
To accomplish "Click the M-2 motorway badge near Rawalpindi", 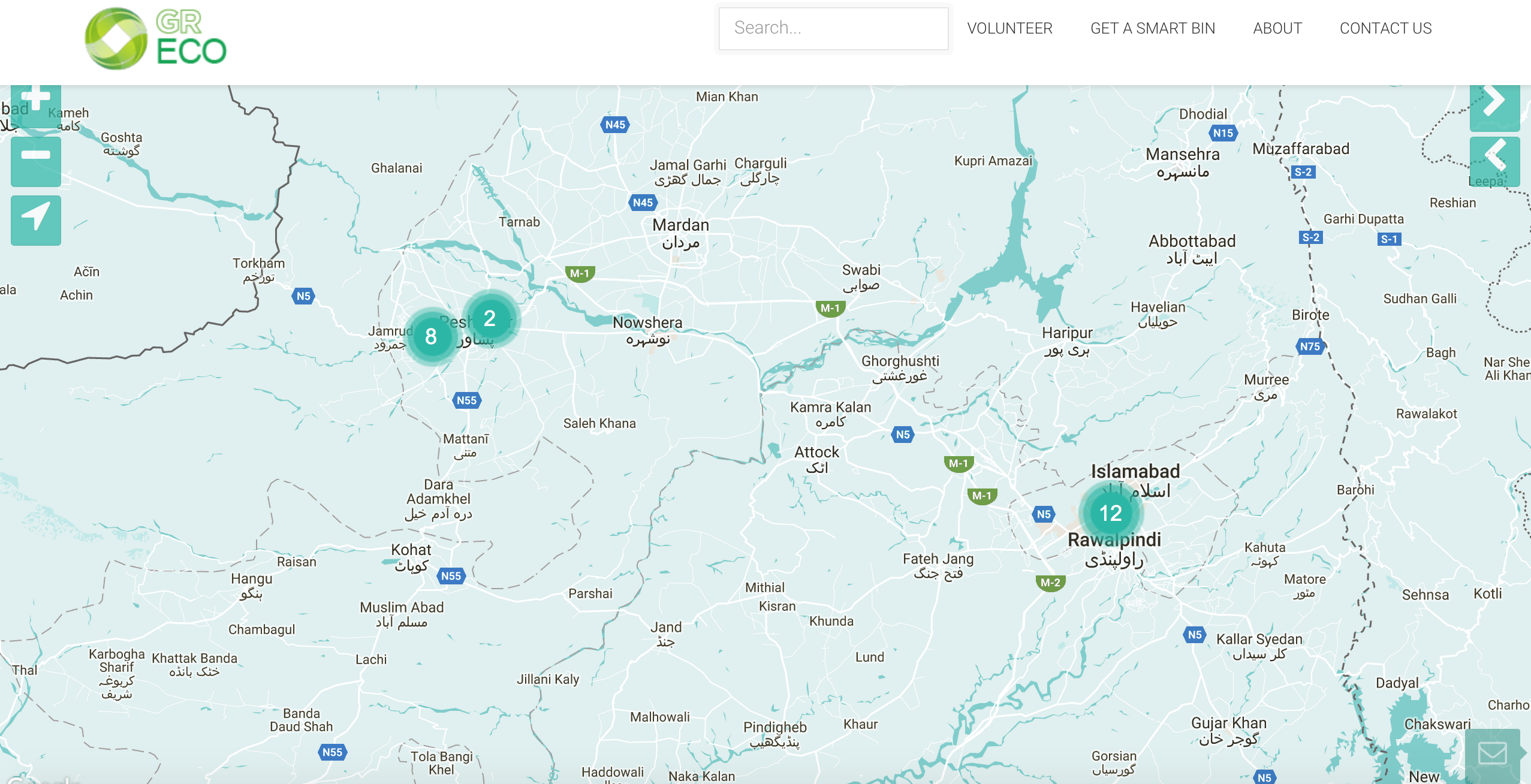I will pos(1050,583).
